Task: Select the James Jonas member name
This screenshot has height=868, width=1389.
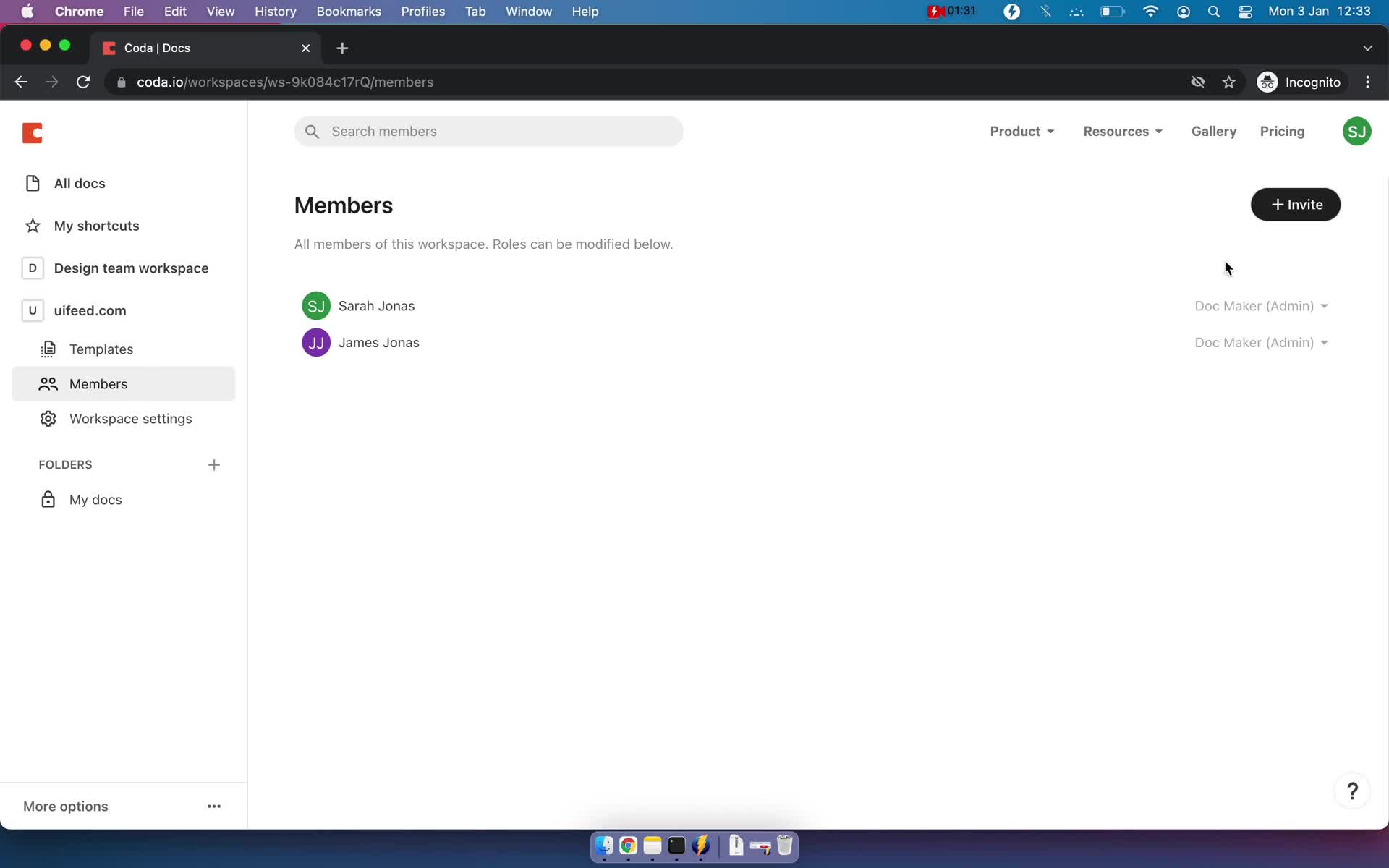Action: pyautogui.click(x=378, y=343)
